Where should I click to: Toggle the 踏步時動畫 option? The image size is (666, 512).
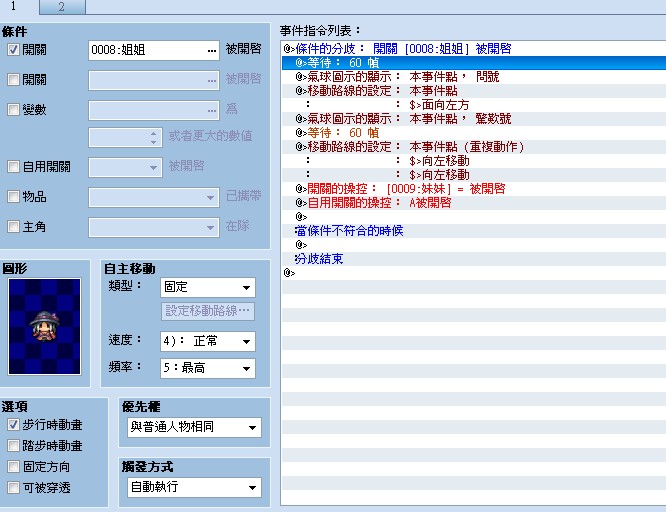[13, 445]
